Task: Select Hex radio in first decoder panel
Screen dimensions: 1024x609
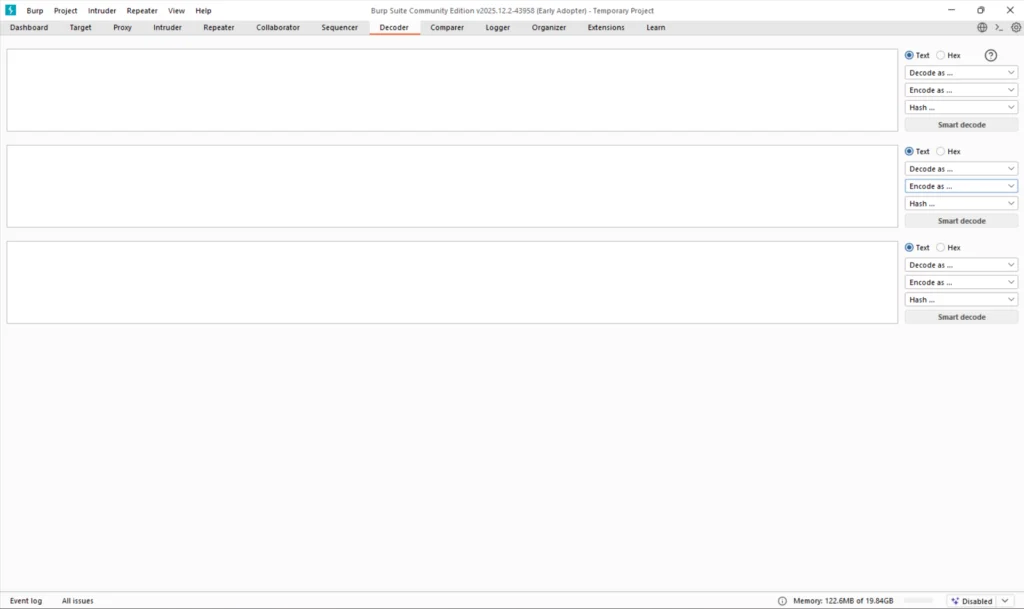Action: (x=941, y=56)
